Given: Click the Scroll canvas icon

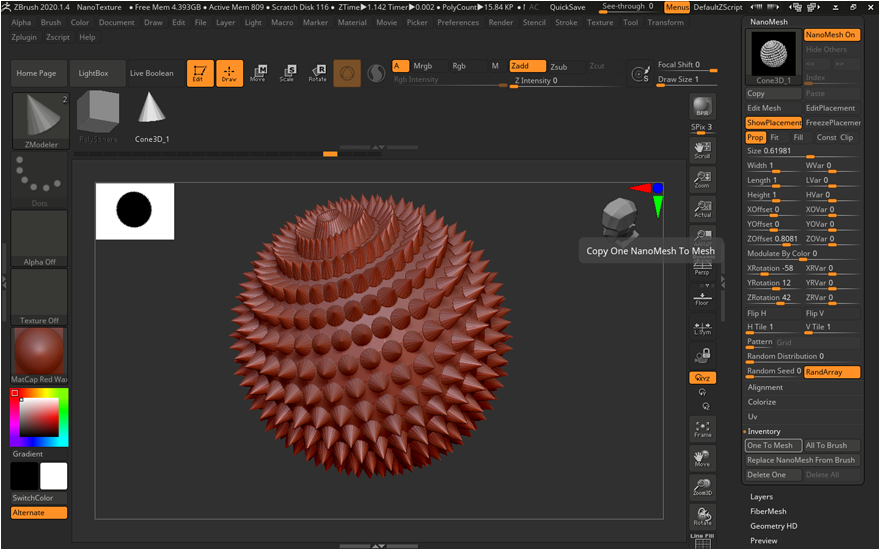Looking at the screenshot, I should tap(702, 151).
